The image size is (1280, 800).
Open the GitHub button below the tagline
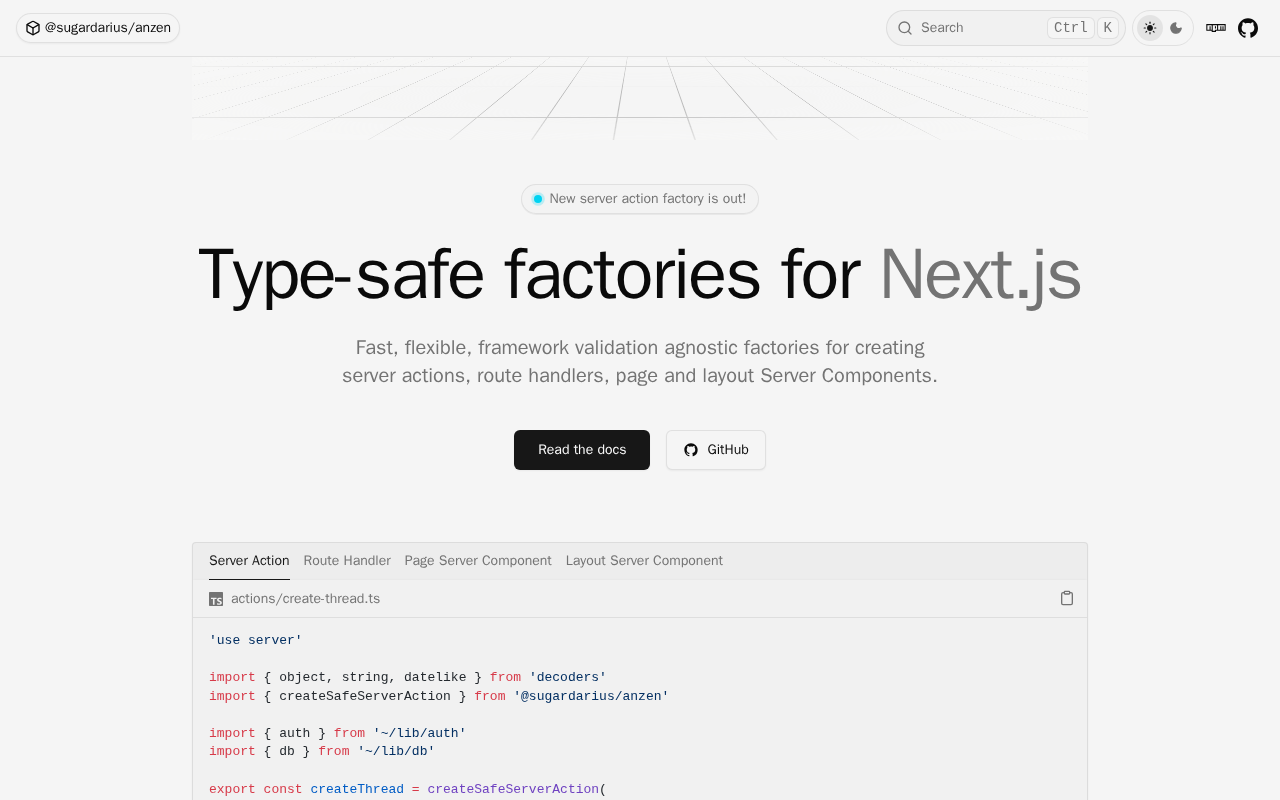[716, 450]
